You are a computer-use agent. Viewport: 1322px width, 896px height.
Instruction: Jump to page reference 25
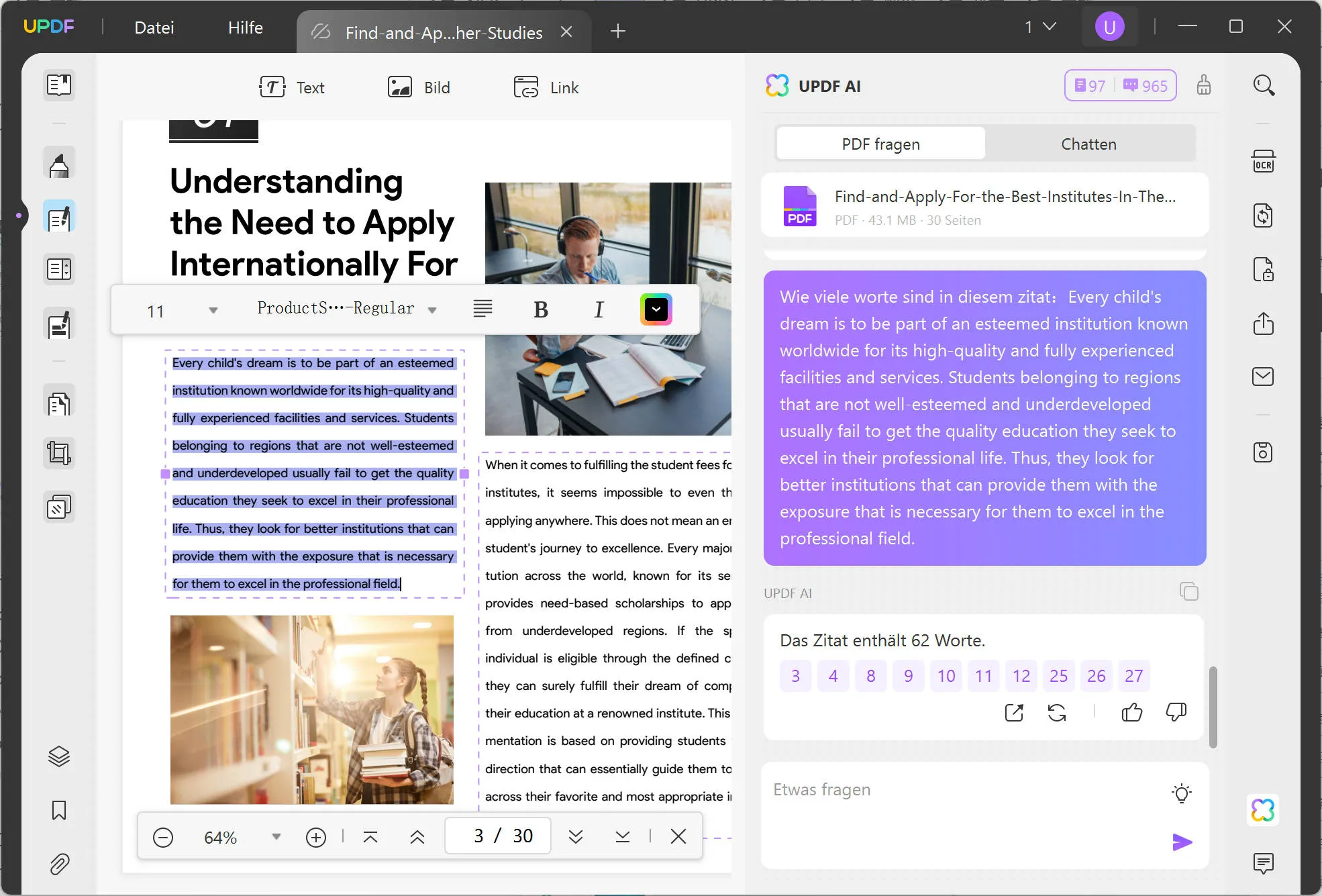[1058, 676]
